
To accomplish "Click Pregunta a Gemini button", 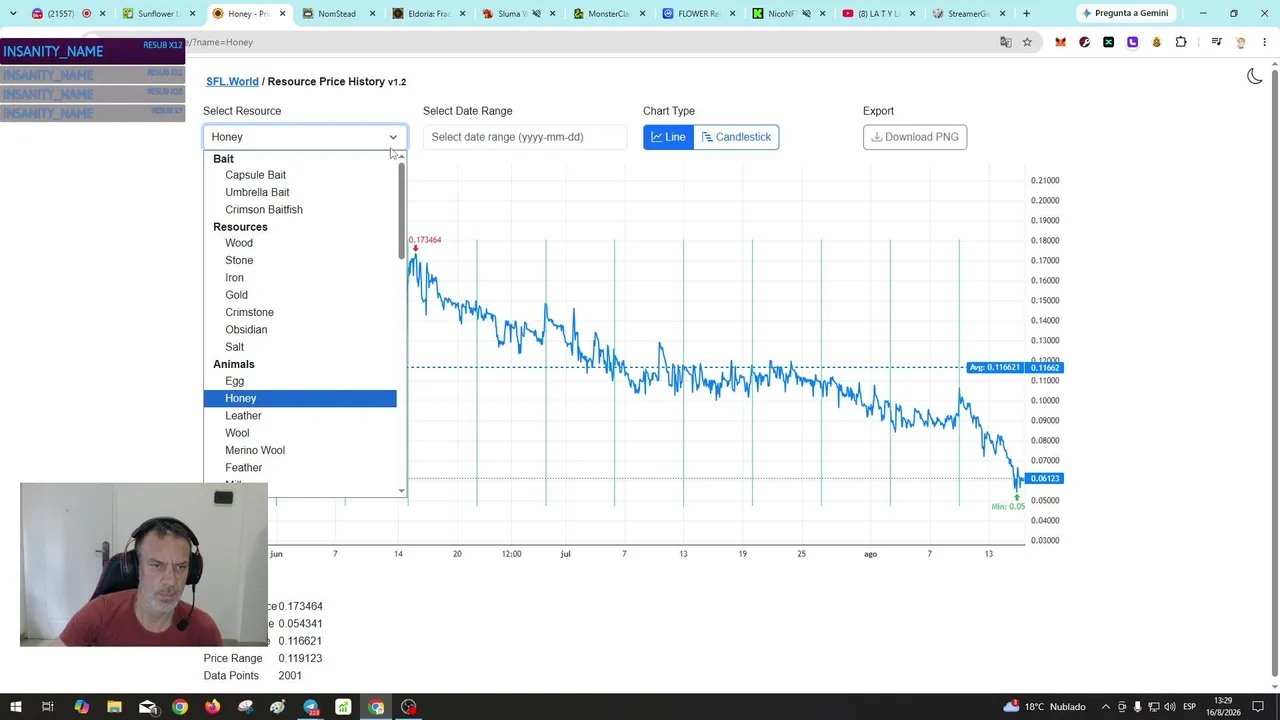I will coord(1124,14).
